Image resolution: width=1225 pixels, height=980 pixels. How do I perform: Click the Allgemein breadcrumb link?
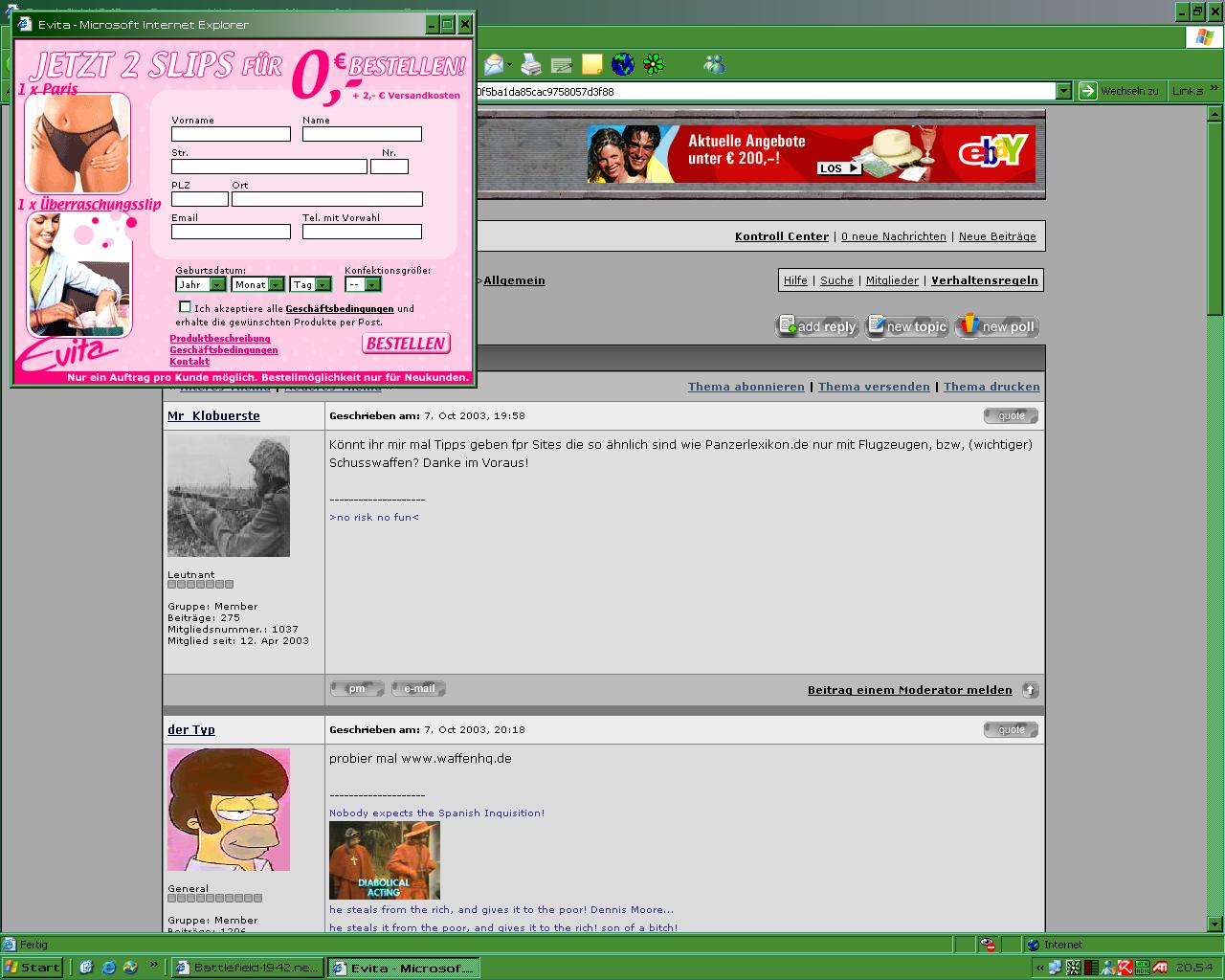[x=515, y=280]
